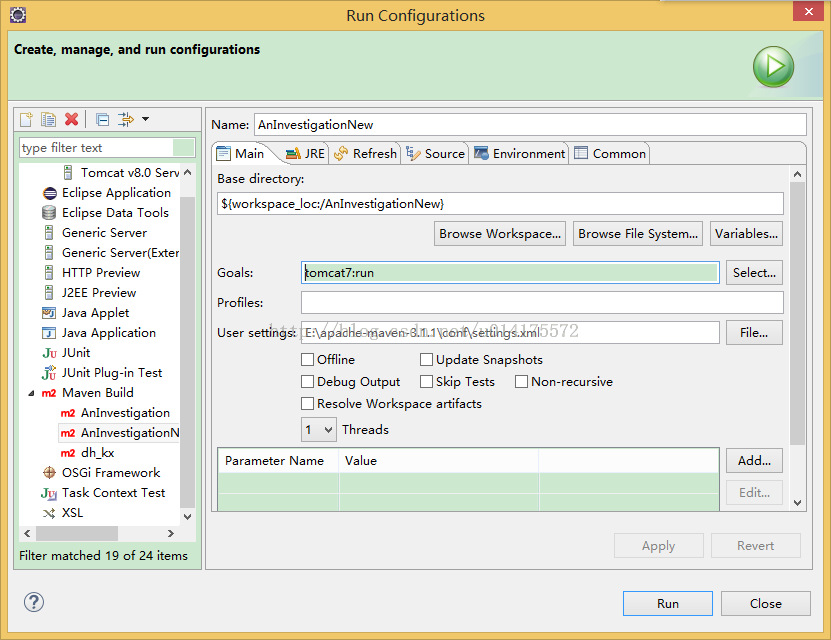This screenshot has width=831, height=640.
Task: Click the Eclipse icon in the title bar
Action: 18,15
